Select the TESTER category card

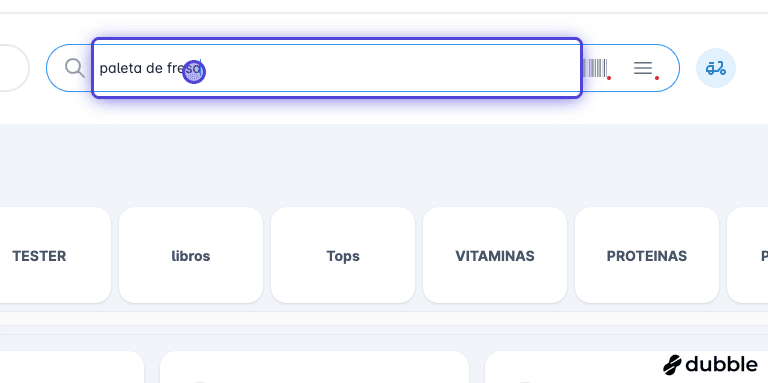coord(55,255)
